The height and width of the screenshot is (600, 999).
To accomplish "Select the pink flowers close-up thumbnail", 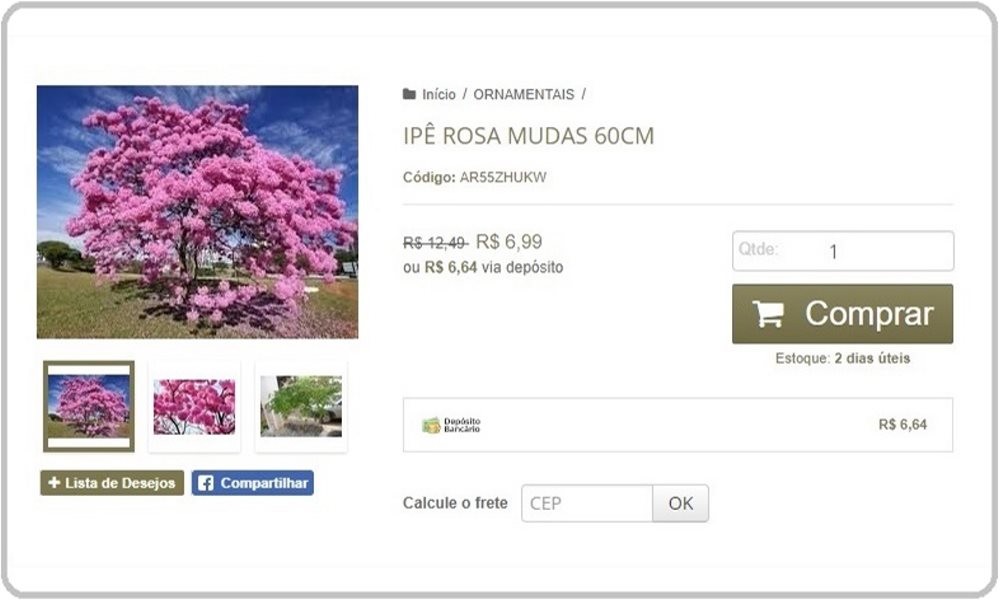I will [194, 406].
